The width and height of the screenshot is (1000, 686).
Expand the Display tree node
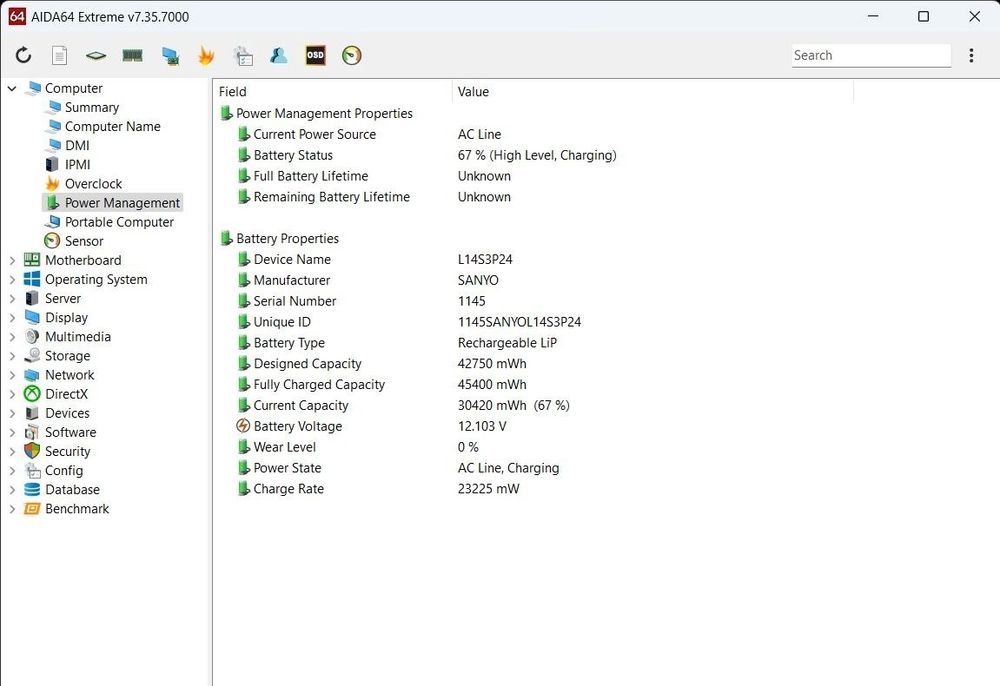click(x=12, y=317)
